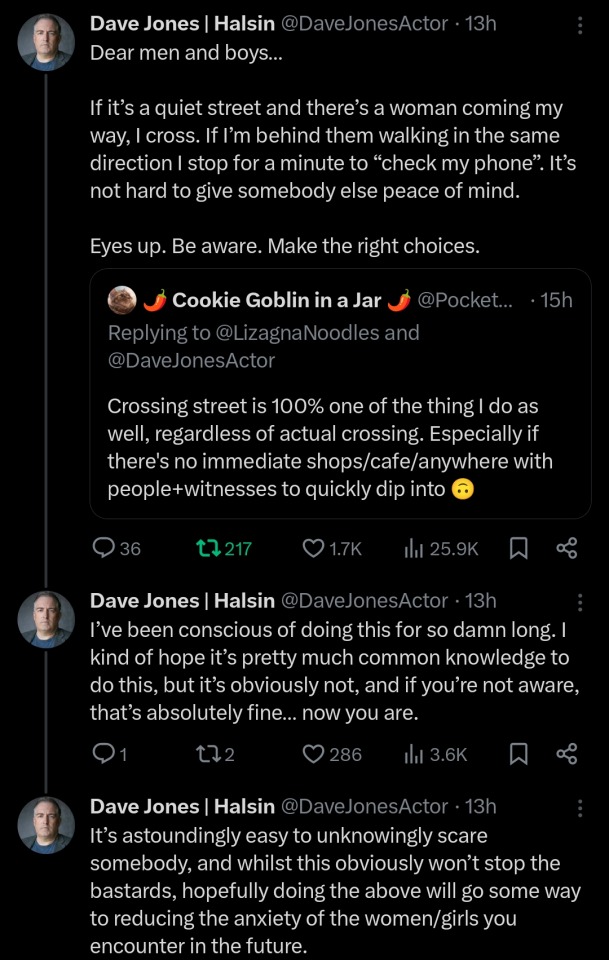Reply to second tweet with 1 comment

point(104,754)
